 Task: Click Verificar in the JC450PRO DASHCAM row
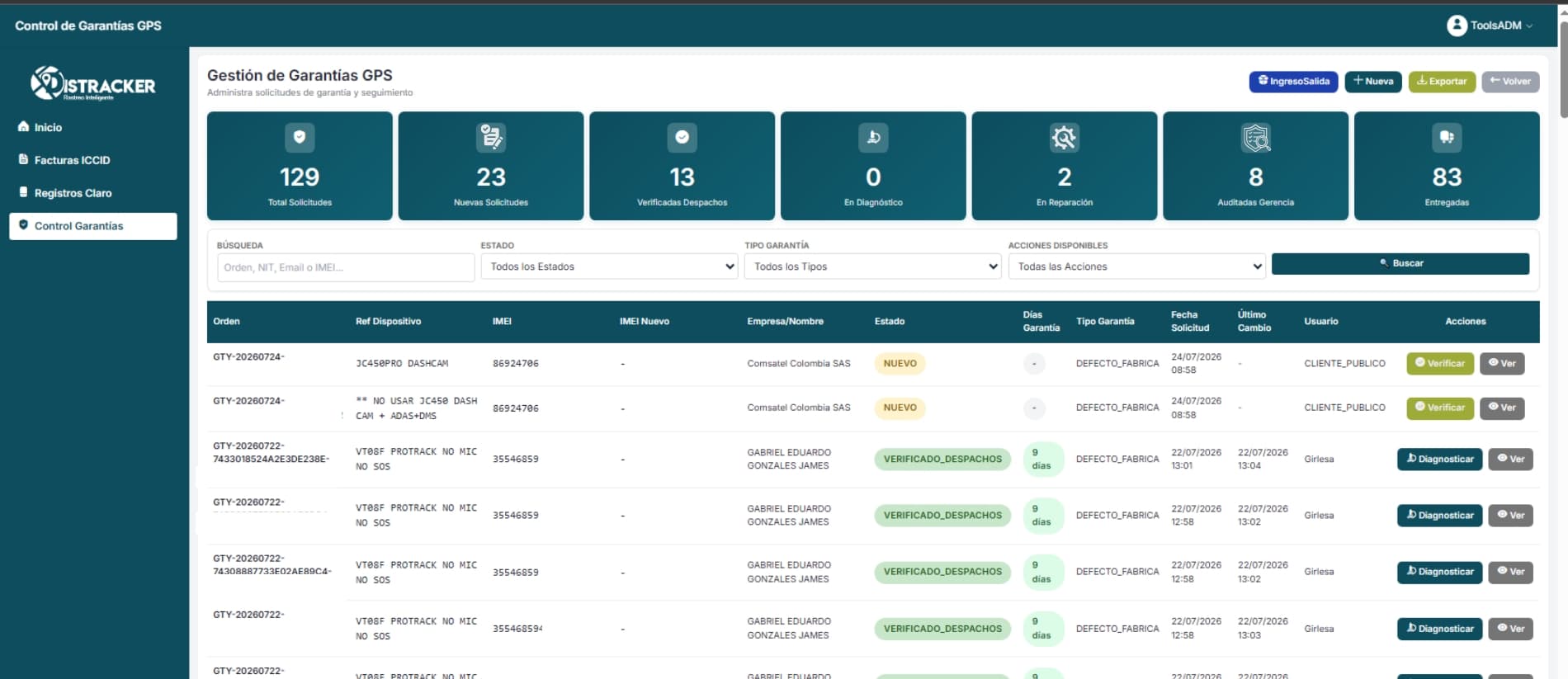click(x=1440, y=363)
